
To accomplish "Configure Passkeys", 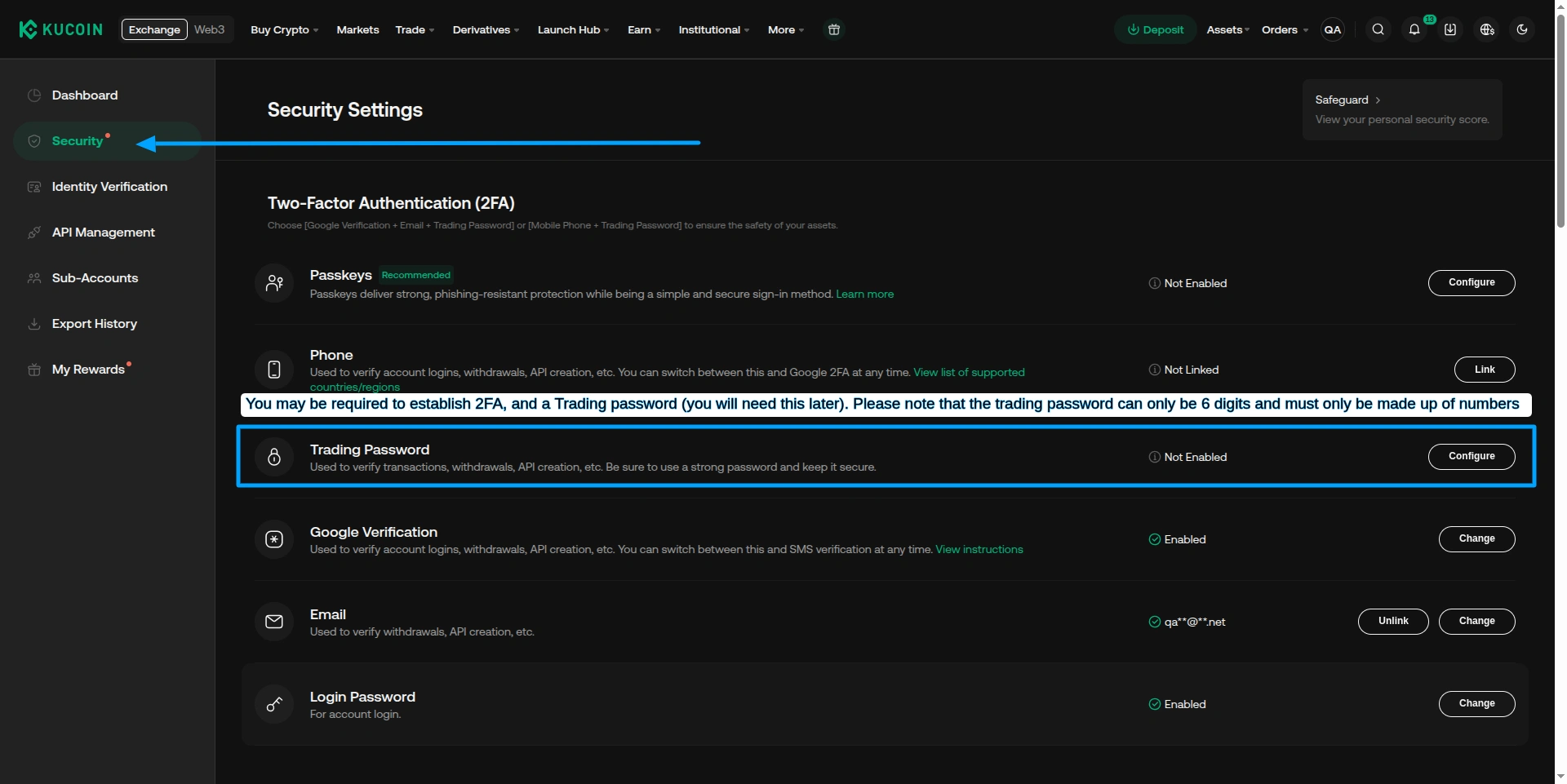I will (1472, 282).
